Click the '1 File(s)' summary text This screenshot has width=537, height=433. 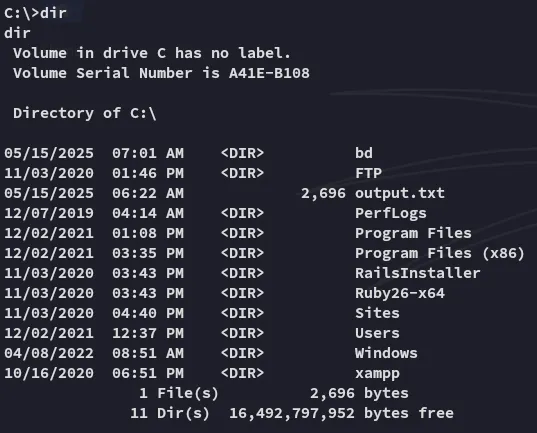pos(178,393)
